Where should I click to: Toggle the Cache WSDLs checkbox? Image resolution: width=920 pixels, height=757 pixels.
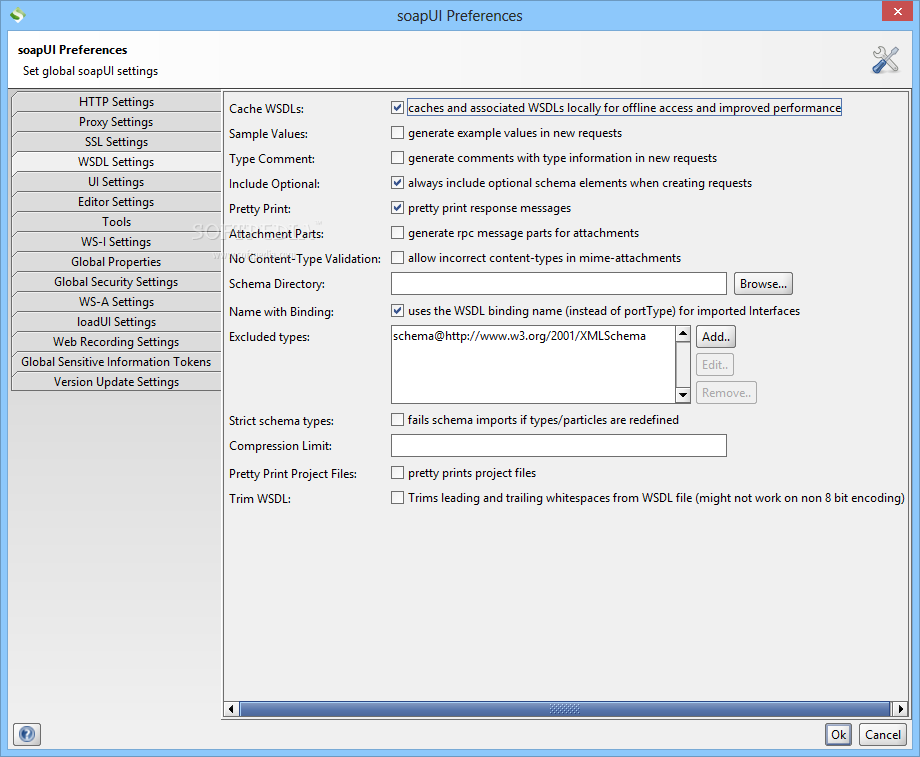point(397,107)
